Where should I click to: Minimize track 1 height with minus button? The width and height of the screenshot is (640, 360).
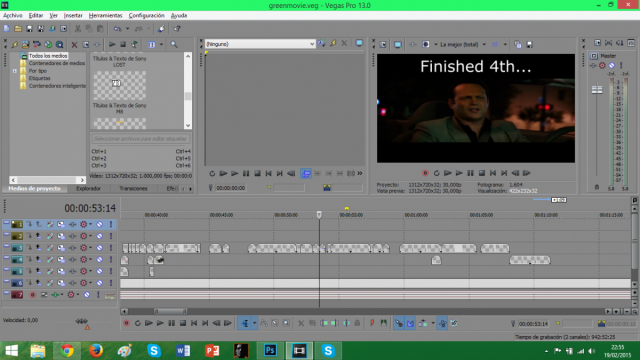[x=6, y=223]
